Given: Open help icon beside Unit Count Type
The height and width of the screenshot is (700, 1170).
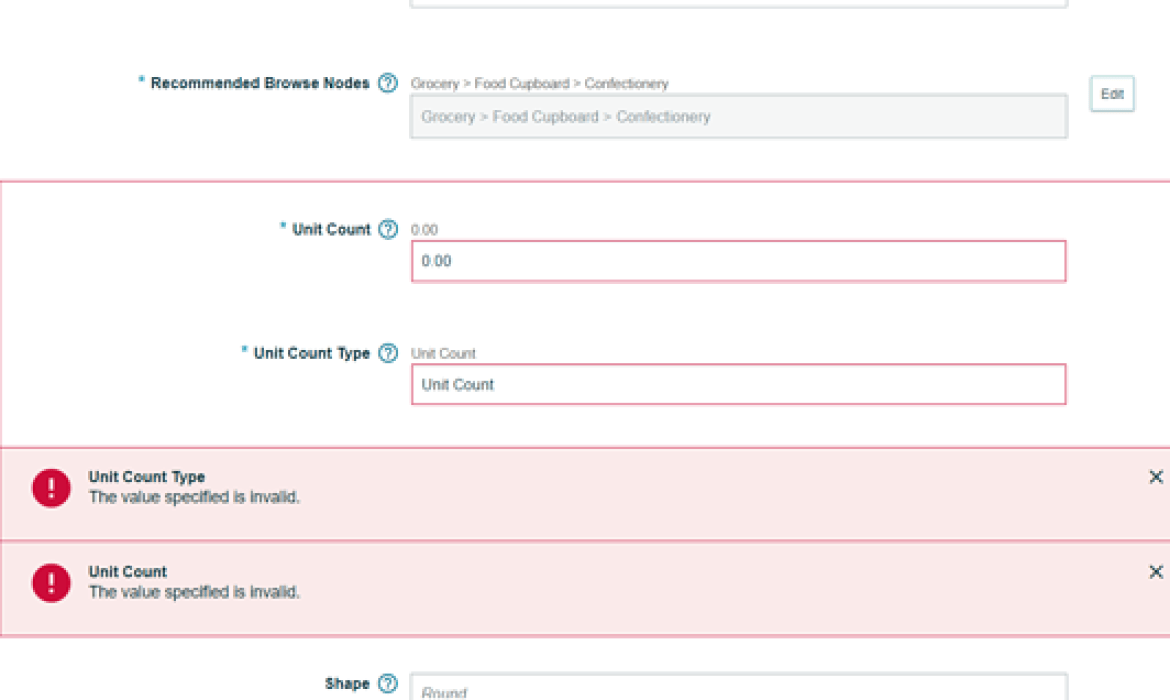Looking at the screenshot, I should click(387, 353).
